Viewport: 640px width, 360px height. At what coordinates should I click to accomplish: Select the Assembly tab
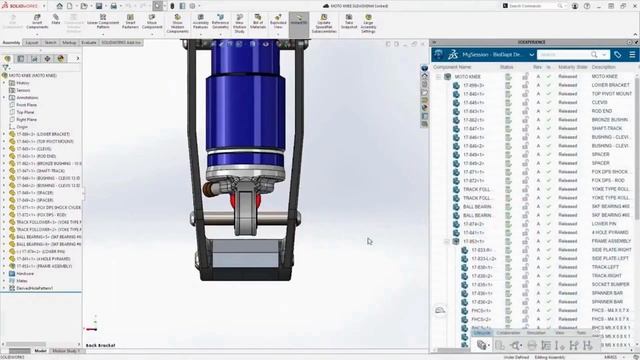coord(11,42)
